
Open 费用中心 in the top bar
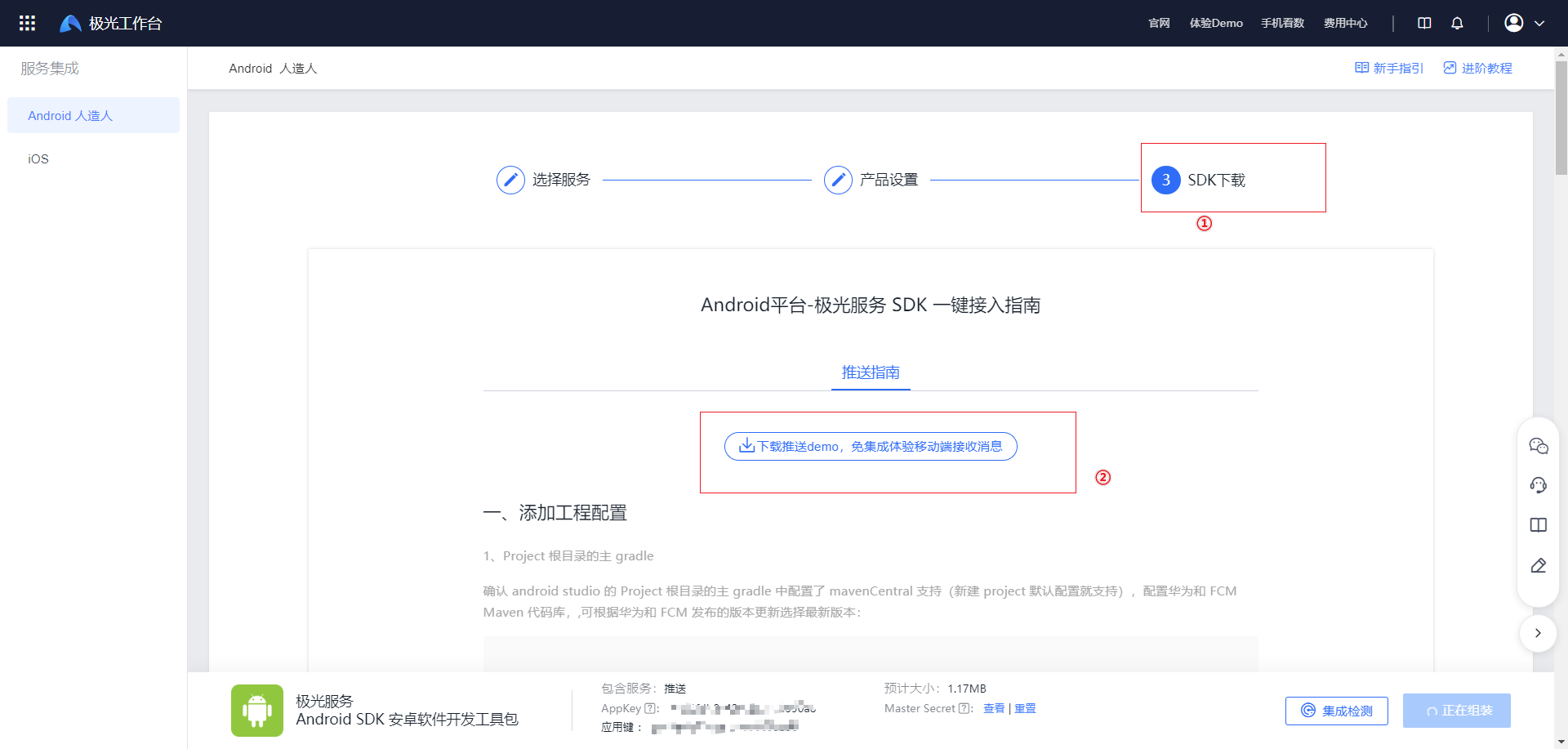pos(1346,23)
